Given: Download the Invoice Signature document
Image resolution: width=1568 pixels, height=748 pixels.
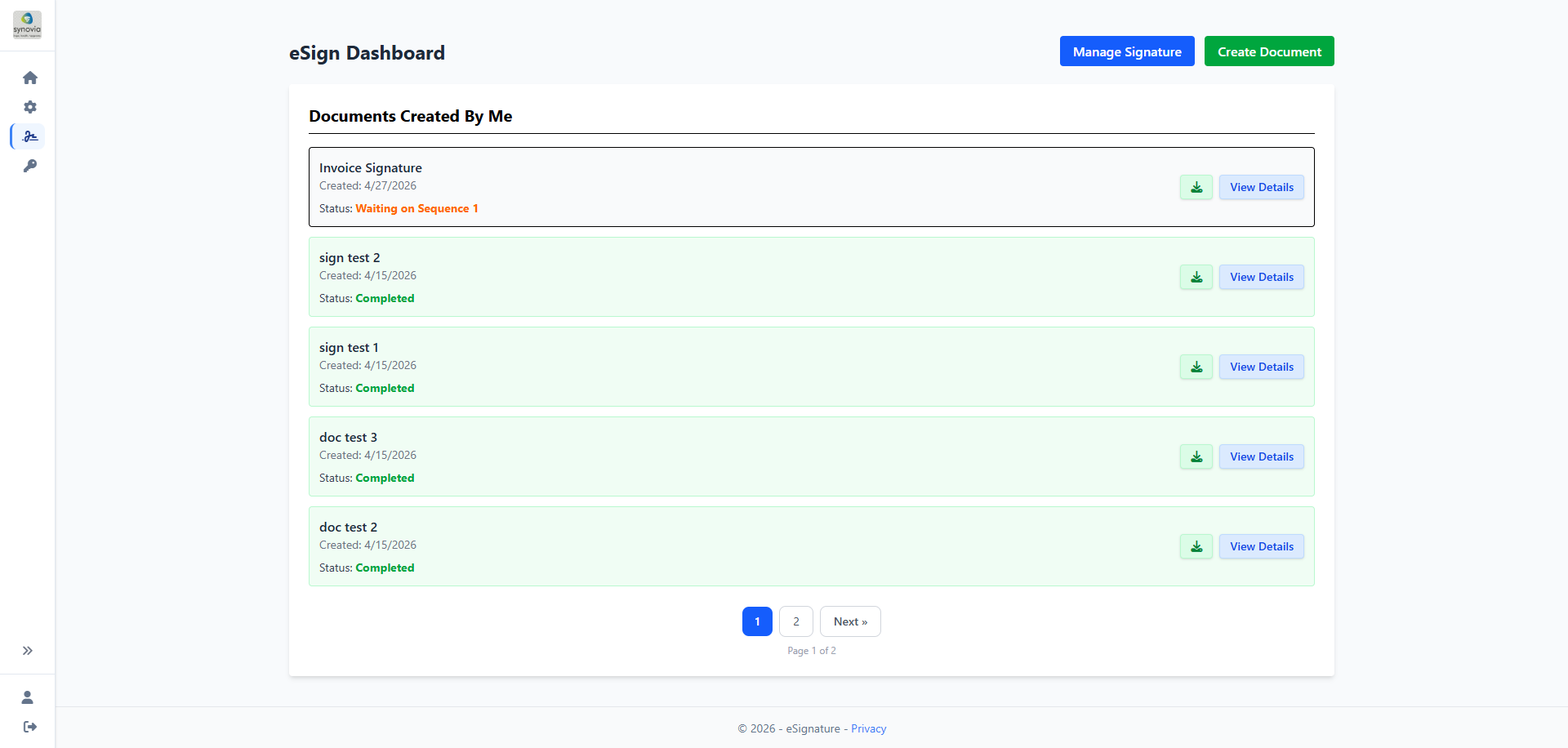Looking at the screenshot, I should pos(1196,187).
